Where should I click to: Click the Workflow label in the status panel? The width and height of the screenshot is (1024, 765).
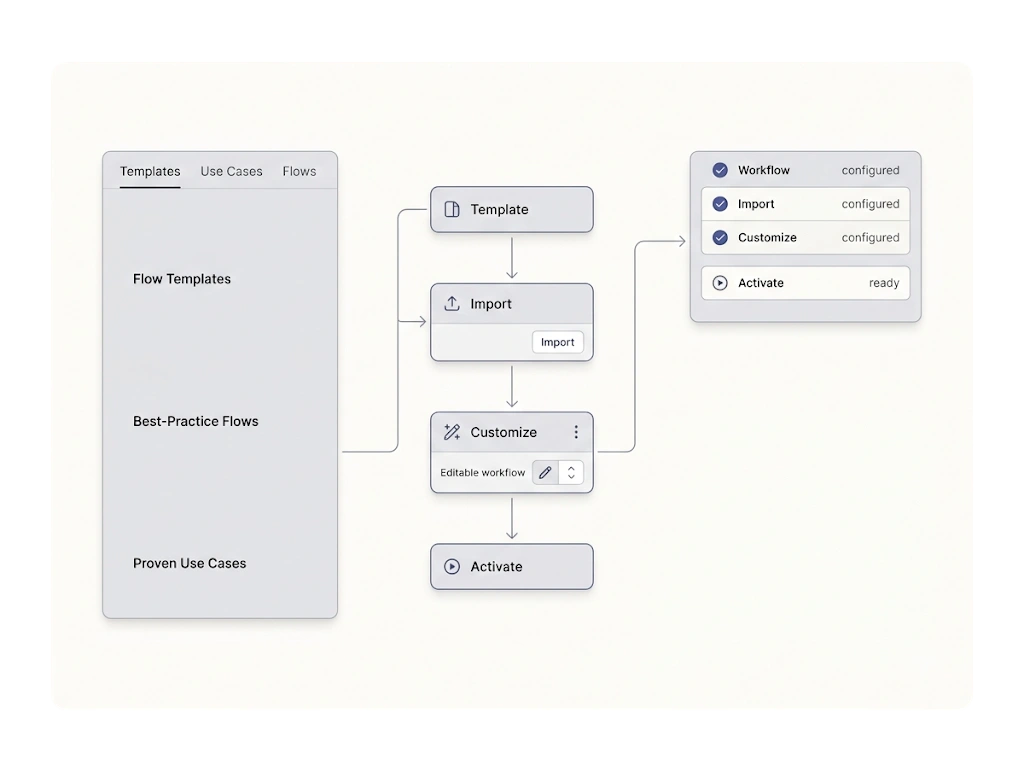764,170
